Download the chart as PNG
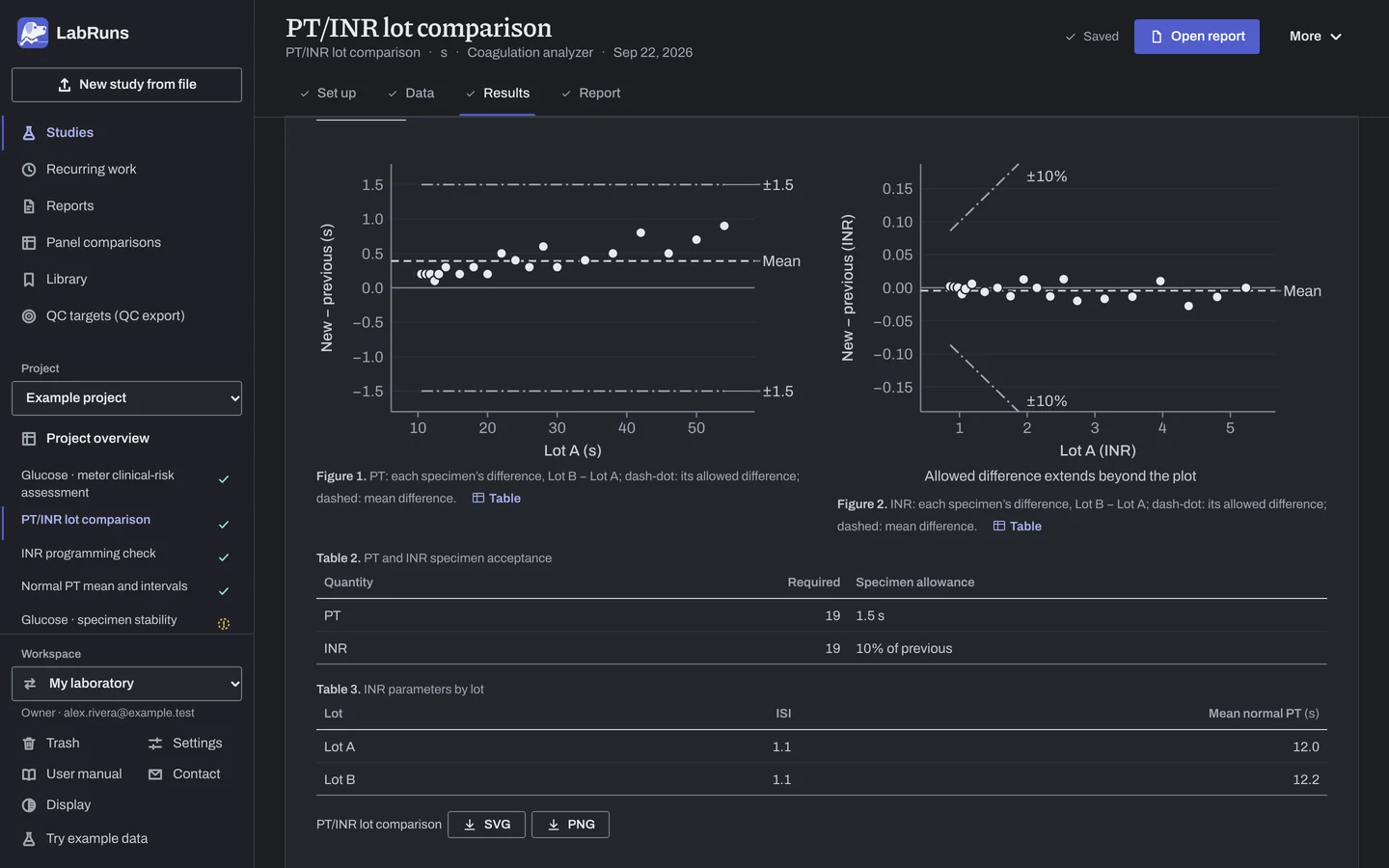Screen dimensions: 1389x868 pyautogui.click(x=570, y=825)
